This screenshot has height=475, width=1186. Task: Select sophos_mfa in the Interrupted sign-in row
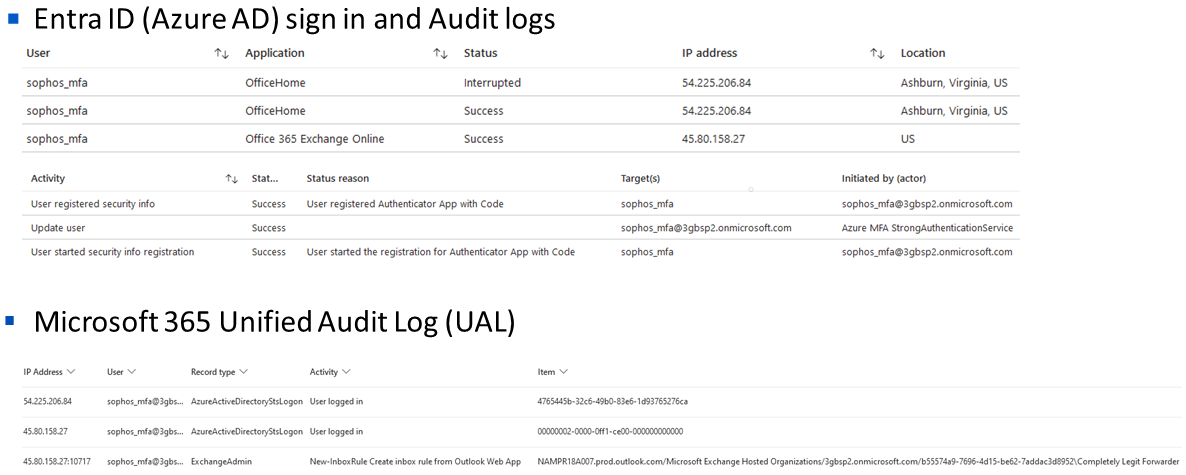(57, 82)
